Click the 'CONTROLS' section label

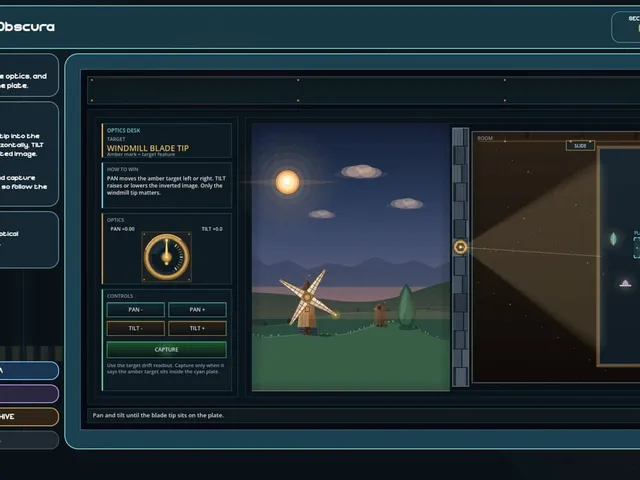pyautogui.click(x=120, y=296)
